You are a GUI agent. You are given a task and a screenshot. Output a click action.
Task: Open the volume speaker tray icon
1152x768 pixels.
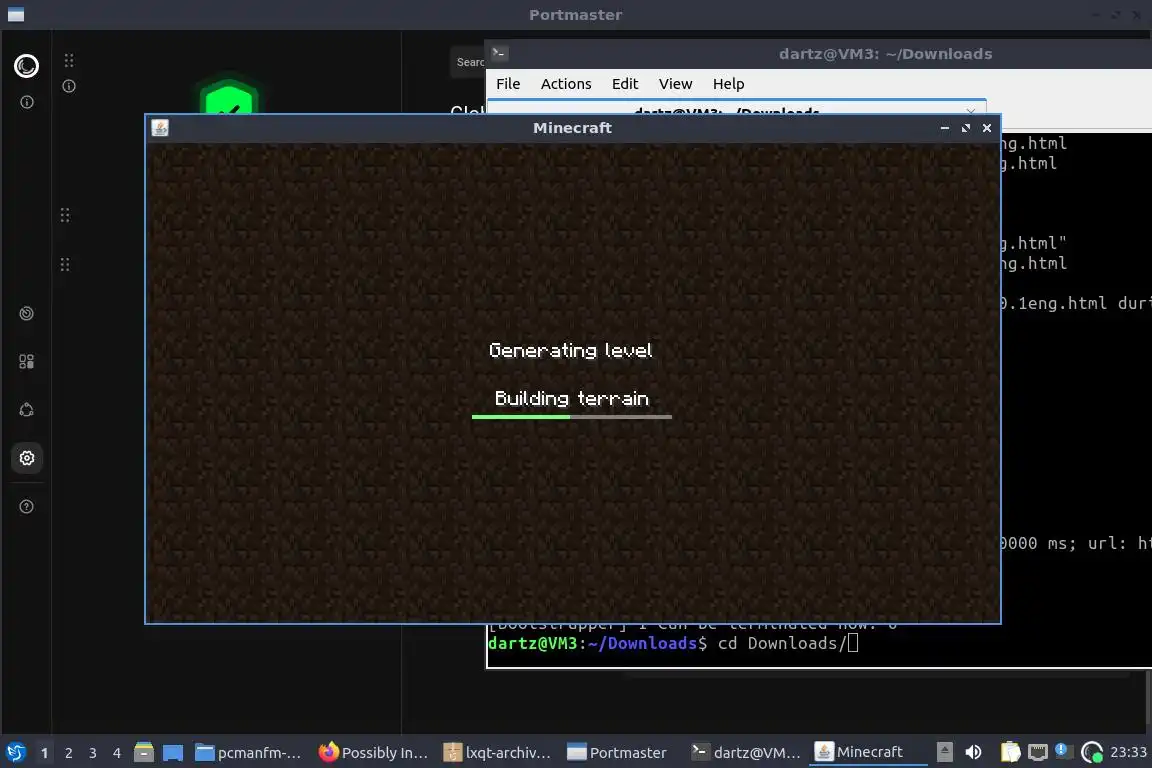tap(973, 752)
